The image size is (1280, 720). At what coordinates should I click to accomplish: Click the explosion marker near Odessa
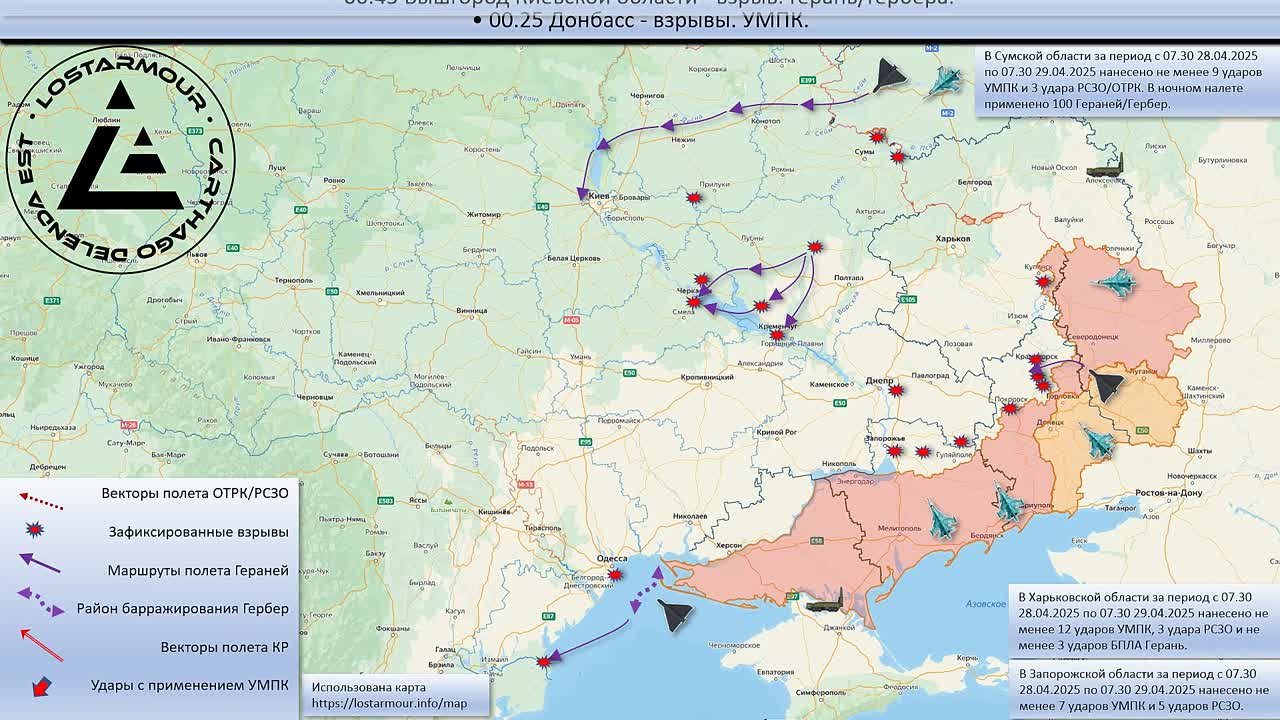pyautogui.click(x=616, y=575)
